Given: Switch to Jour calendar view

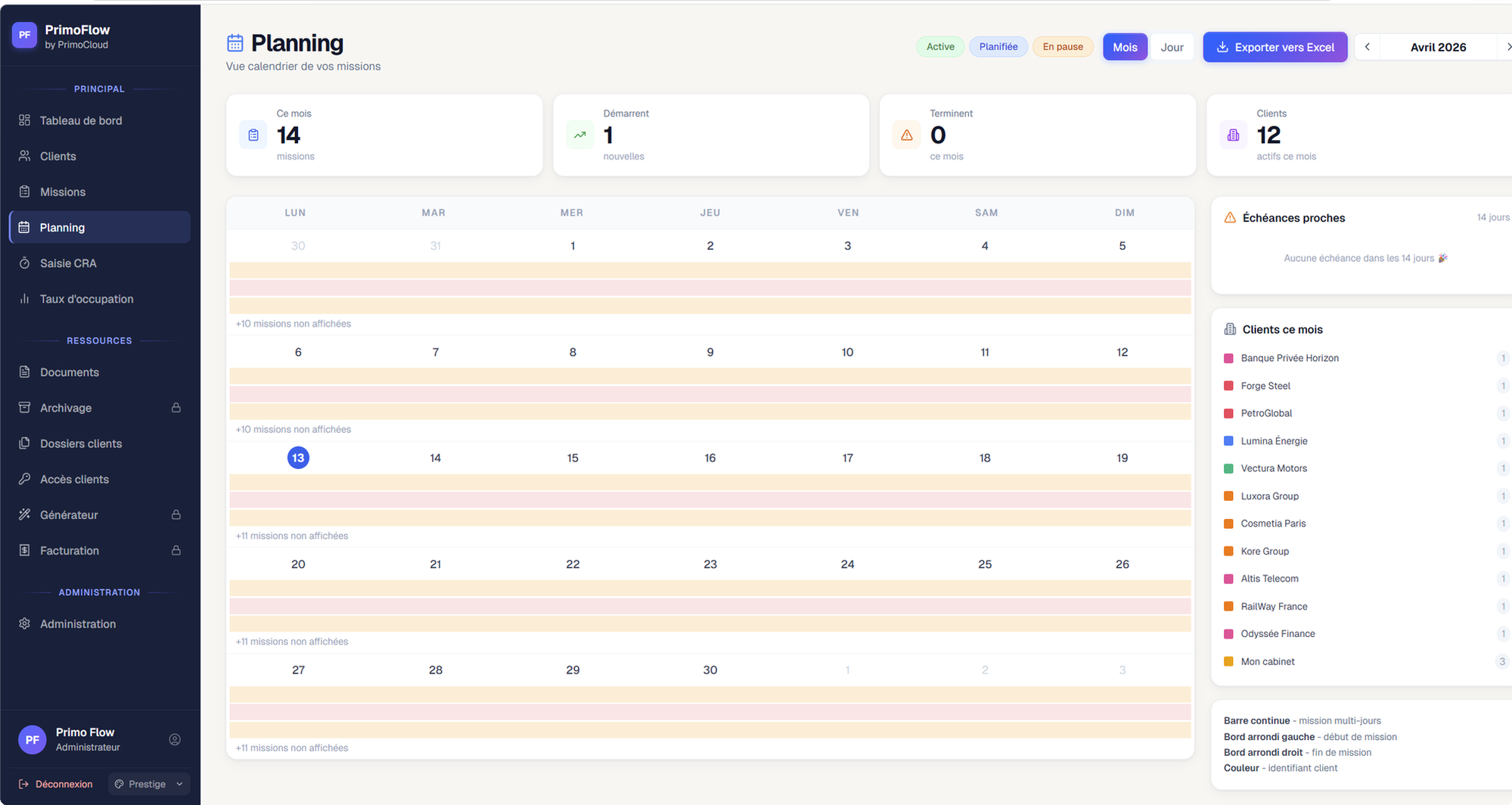Looking at the screenshot, I should click(1172, 47).
